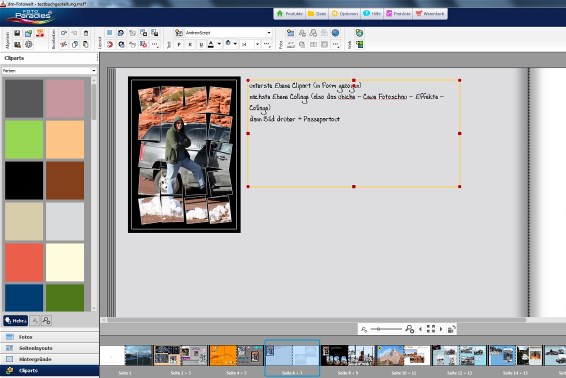Viewport: 566px width, 378px height.
Task: Open the font color dropdown arrow
Action: [219, 44]
